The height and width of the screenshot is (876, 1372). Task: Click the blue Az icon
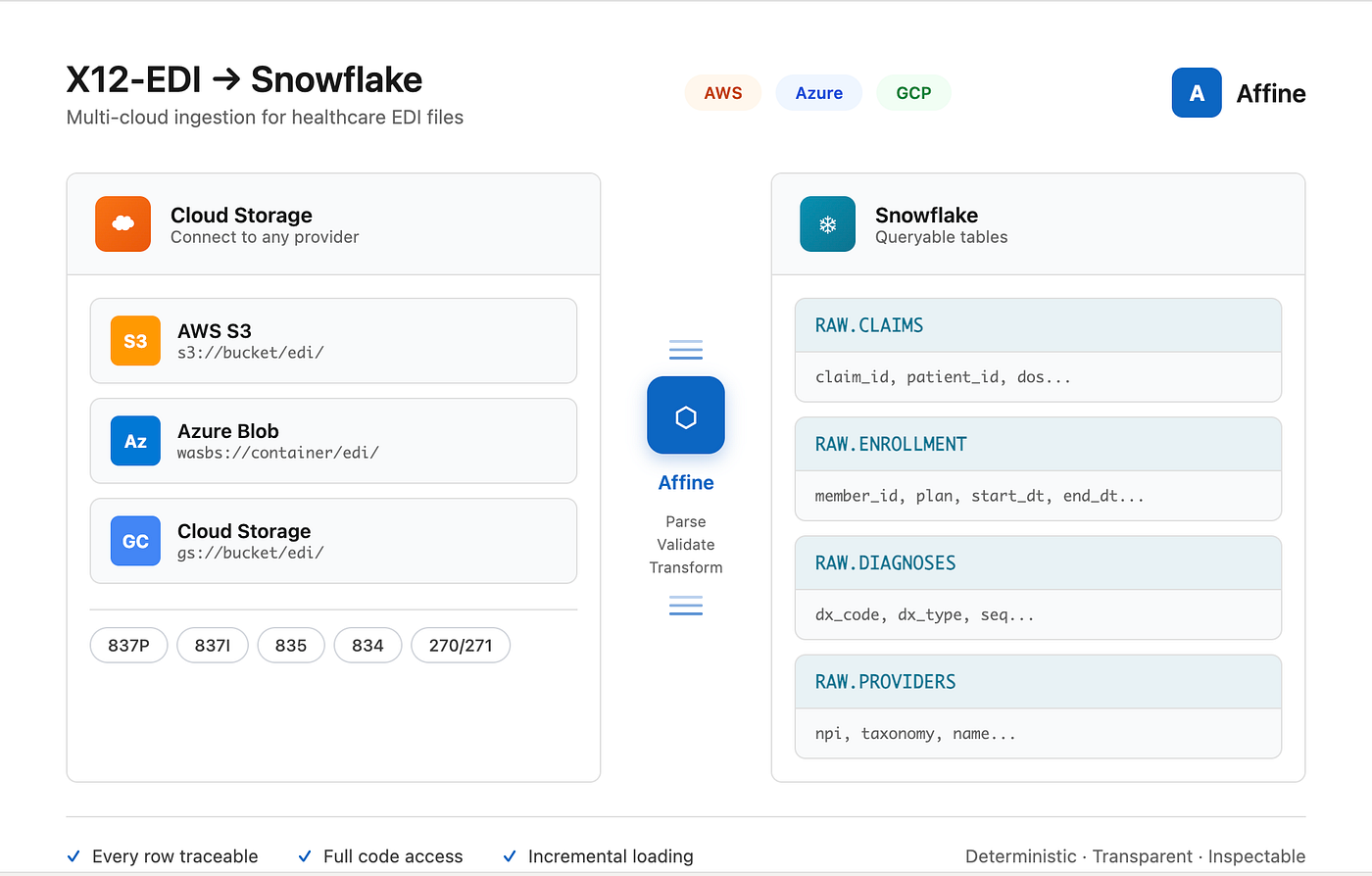point(135,441)
